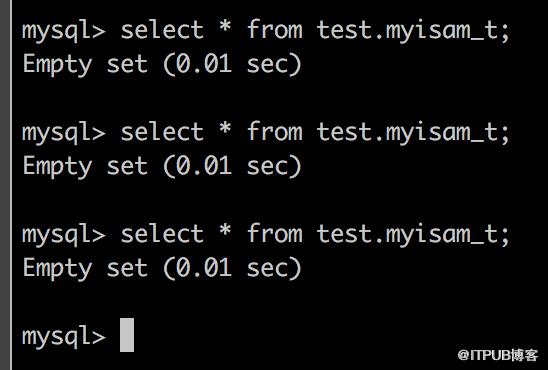Viewport: 548px width, 370px height.
Task: Click (0.01 sec) in the first result
Action: [232, 65]
